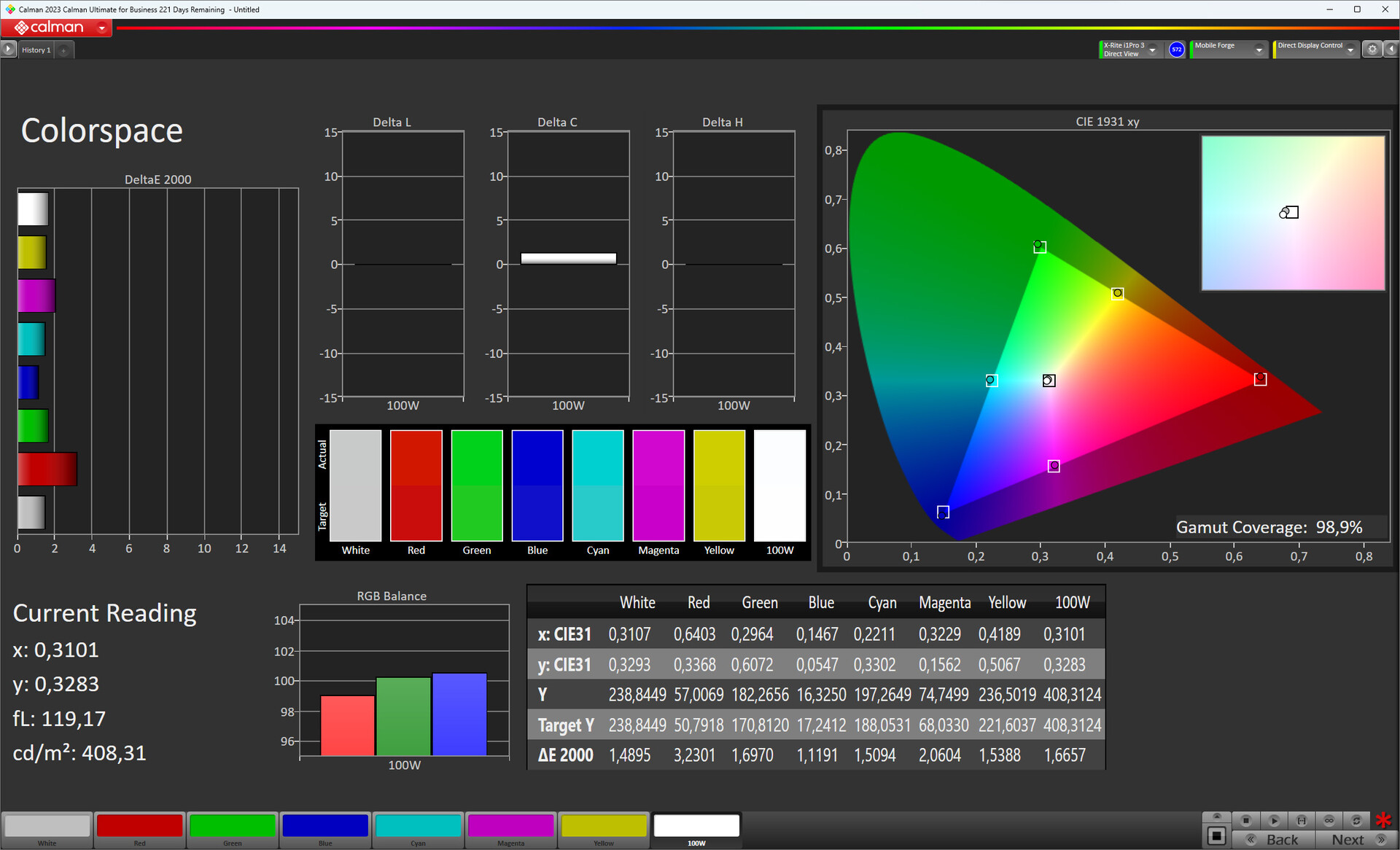Toggle the large square stop button

[x=1216, y=835]
